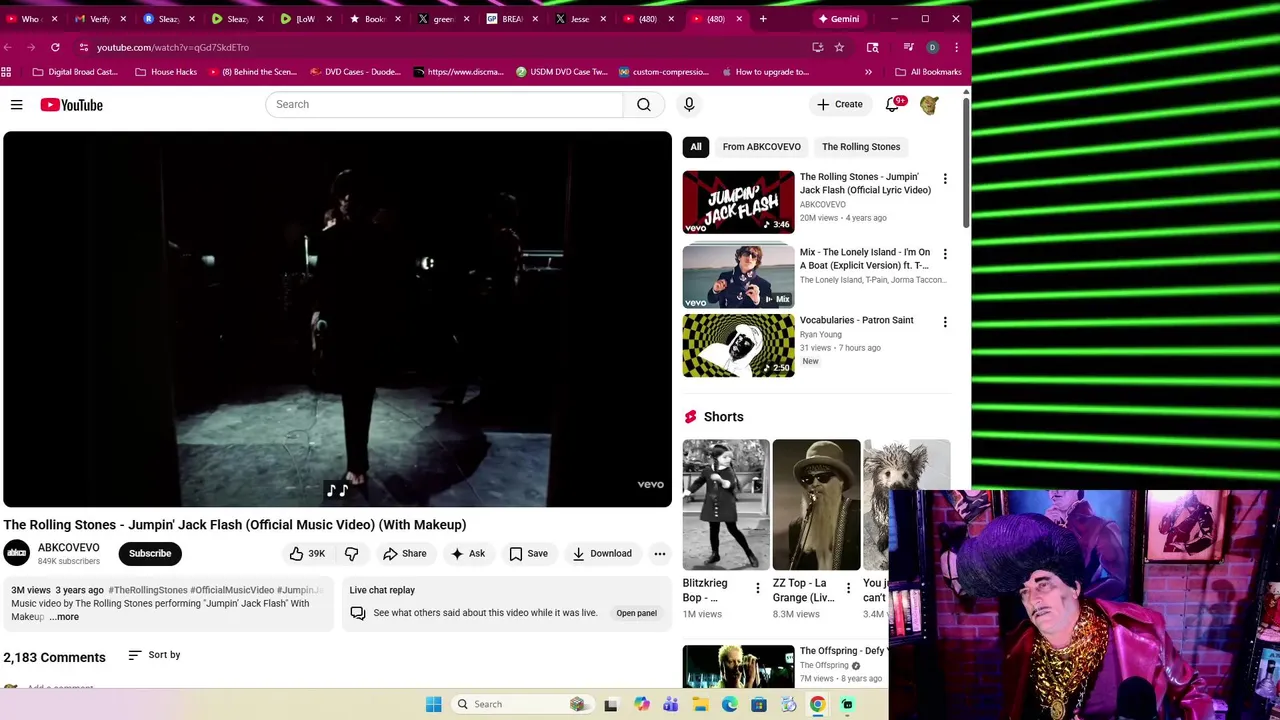Screen dimensions: 1280x720
Task: Click ABKCOVEVO channel avatar
Action: coord(16,553)
